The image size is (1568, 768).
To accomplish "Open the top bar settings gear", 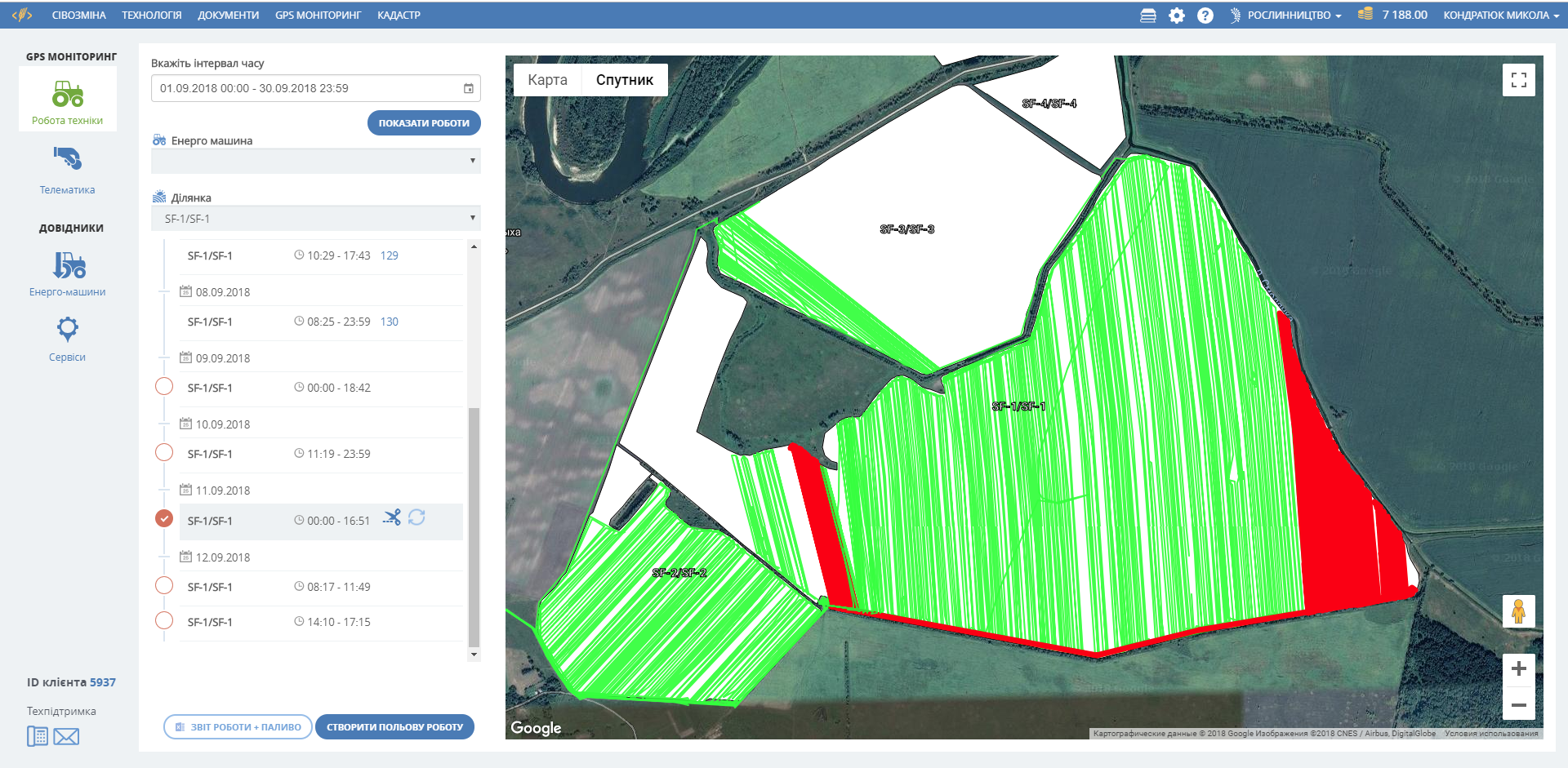I will point(1176,16).
